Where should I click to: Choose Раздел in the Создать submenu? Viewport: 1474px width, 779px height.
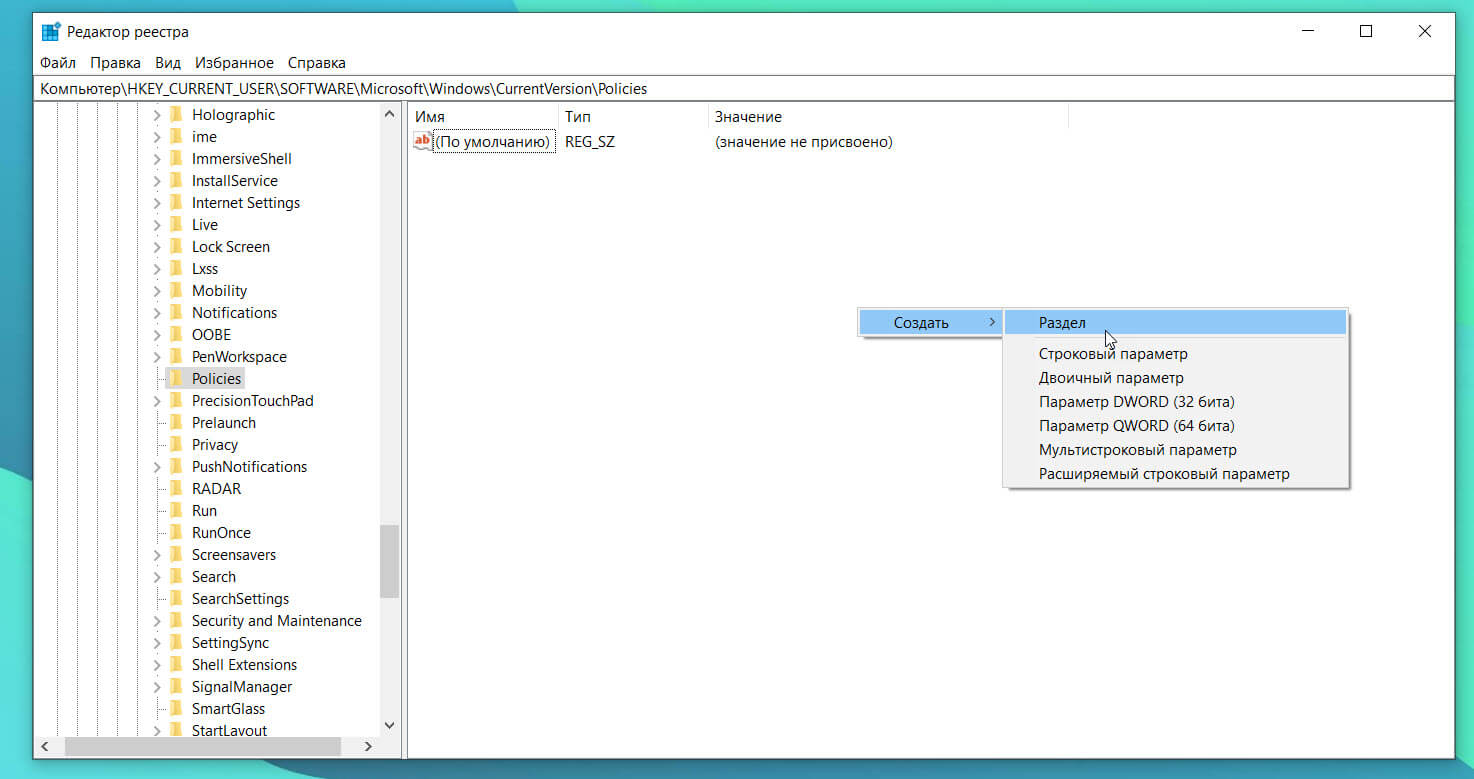click(x=1176, y=322)
